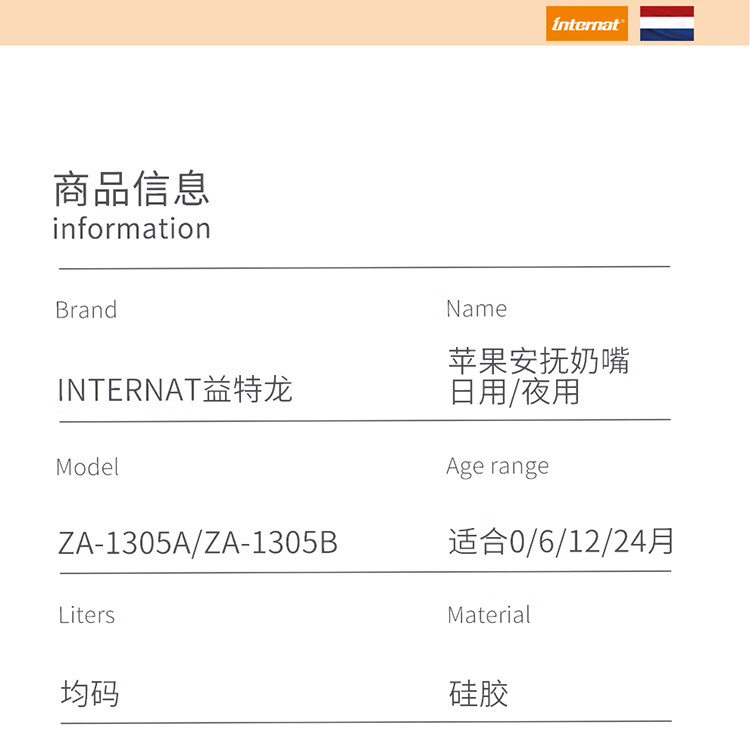Screen dimensions: 750x744
Task: Select the INTERNAT益特龙 brand value
Action: pos(175,389)
